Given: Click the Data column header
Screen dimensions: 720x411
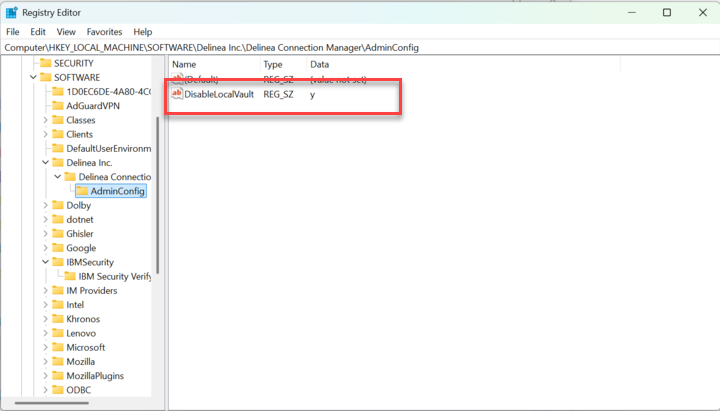Looking at the screenshot, I should click(x=320, y=64).
